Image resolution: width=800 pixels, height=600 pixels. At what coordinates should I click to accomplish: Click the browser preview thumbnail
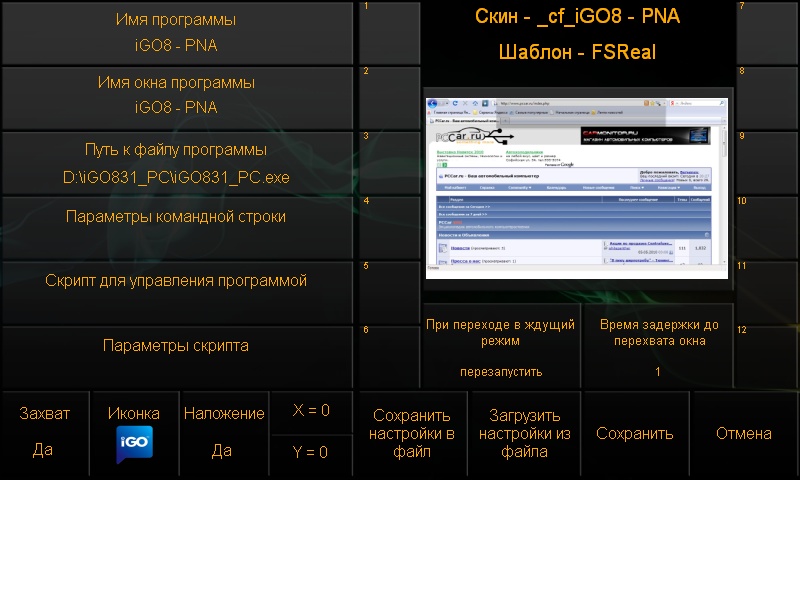(x=577, y=188)
